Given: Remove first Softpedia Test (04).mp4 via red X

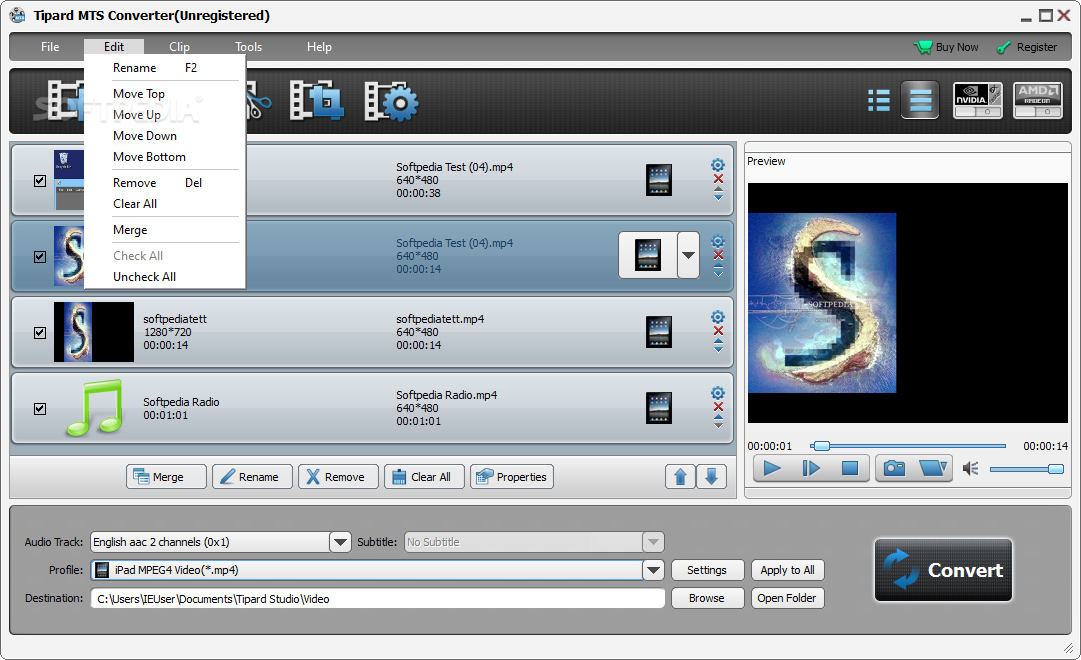Looking at the screenshot, I should coord(718,179).
